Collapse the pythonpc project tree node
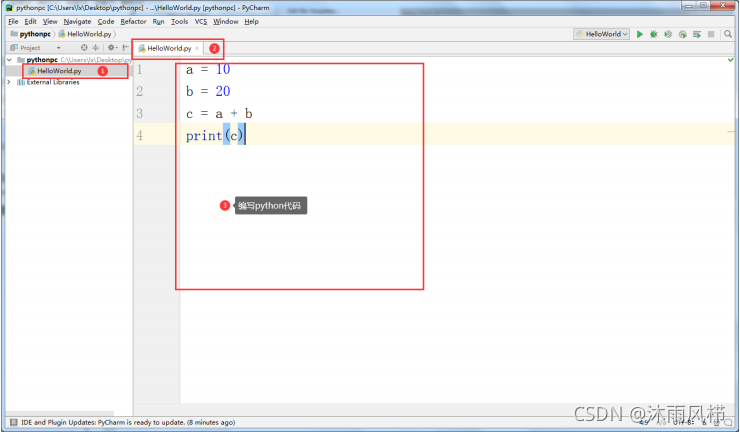The height and width of the screenshot is (432, 740). (x=9, y=60)
